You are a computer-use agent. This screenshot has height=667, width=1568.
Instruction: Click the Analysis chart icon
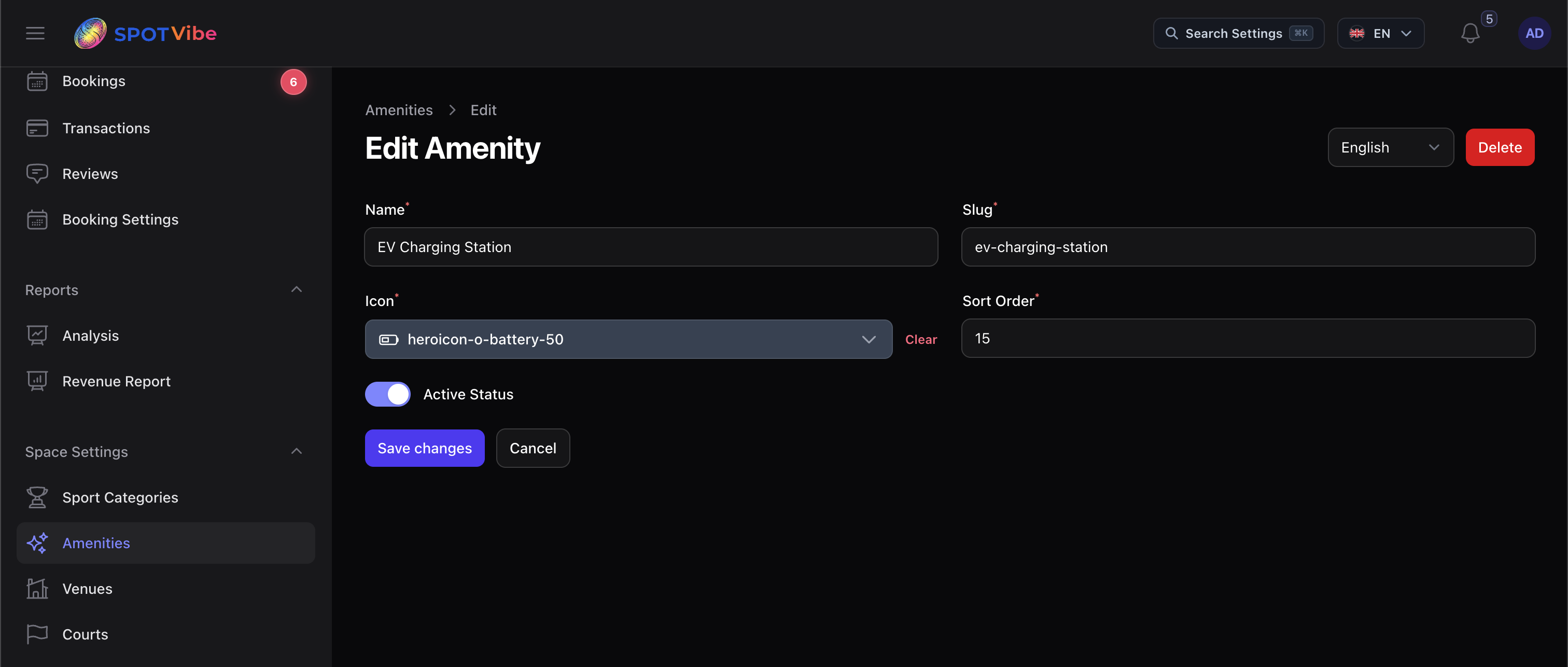[x=37, y=335]
